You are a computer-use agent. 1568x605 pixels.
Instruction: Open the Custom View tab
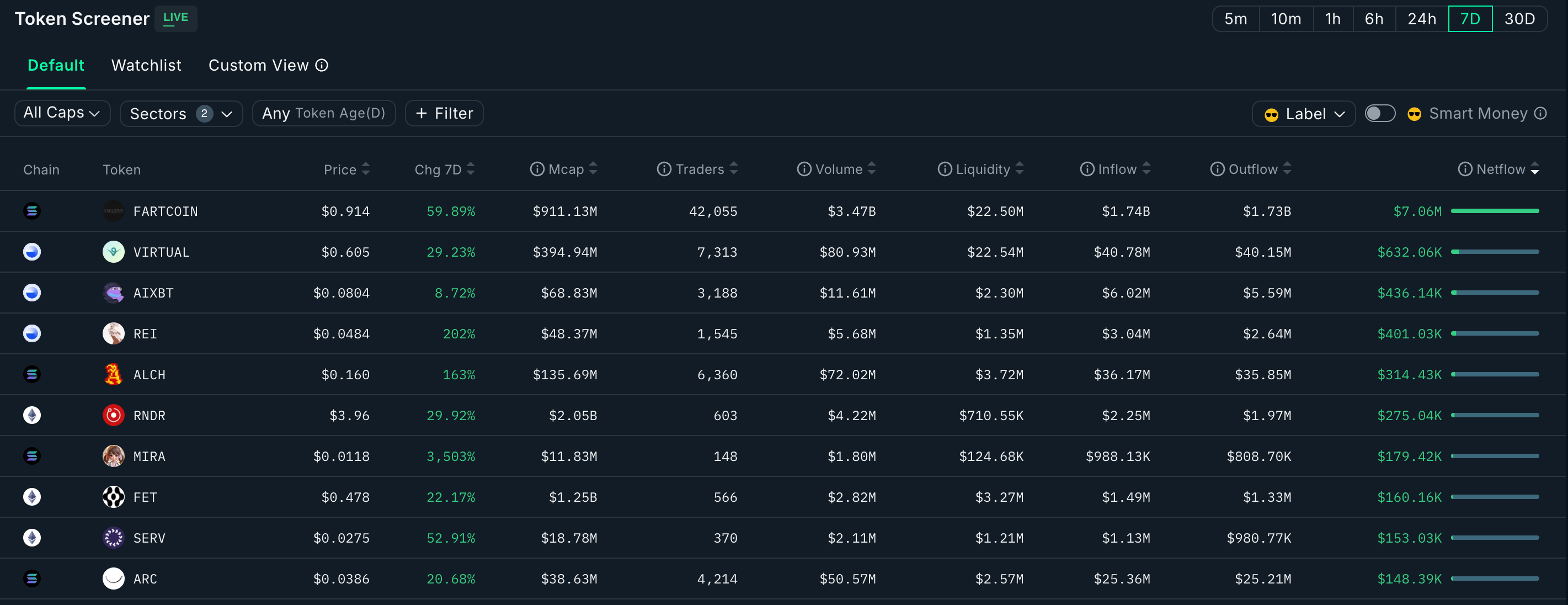[258, 65]
